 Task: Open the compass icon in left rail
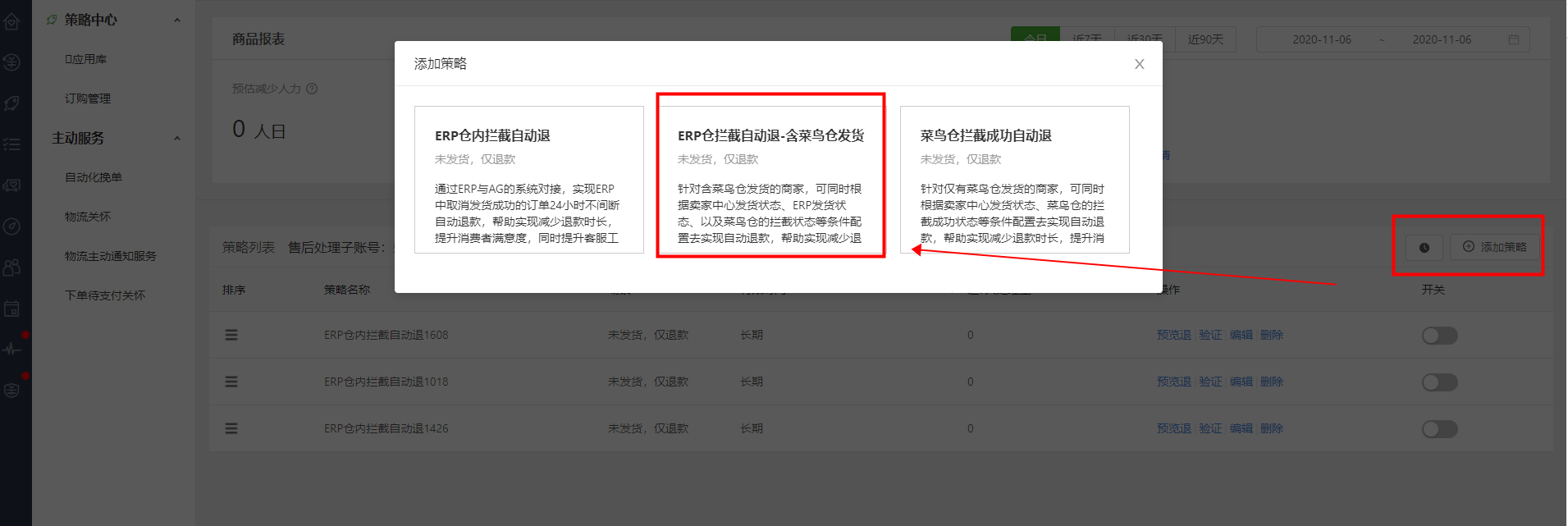11,226
